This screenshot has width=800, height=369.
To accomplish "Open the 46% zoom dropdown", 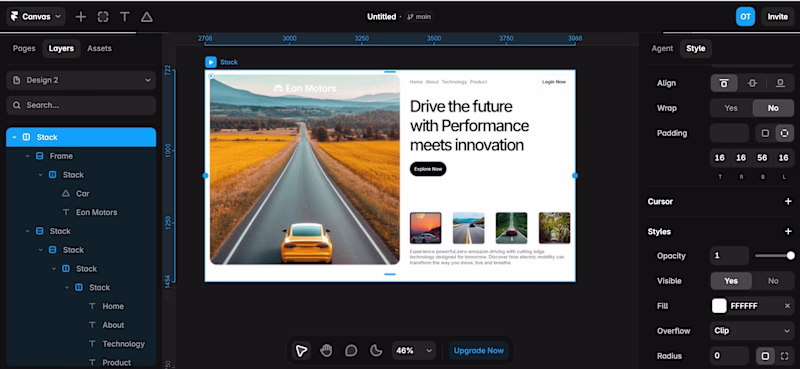I will pyautogui.click(x=414, y=351).
